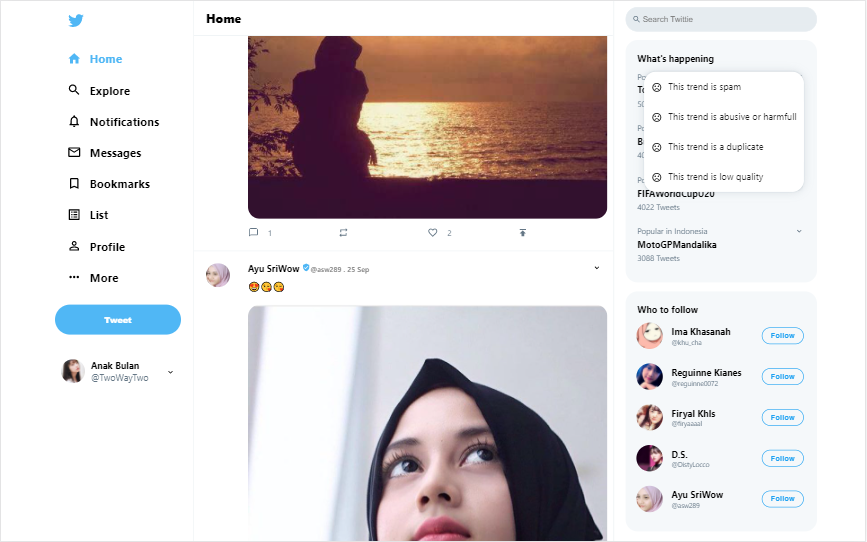
Task: Open the FIFAWorldCupU20 trend
Action: click(x=676, y=194)
